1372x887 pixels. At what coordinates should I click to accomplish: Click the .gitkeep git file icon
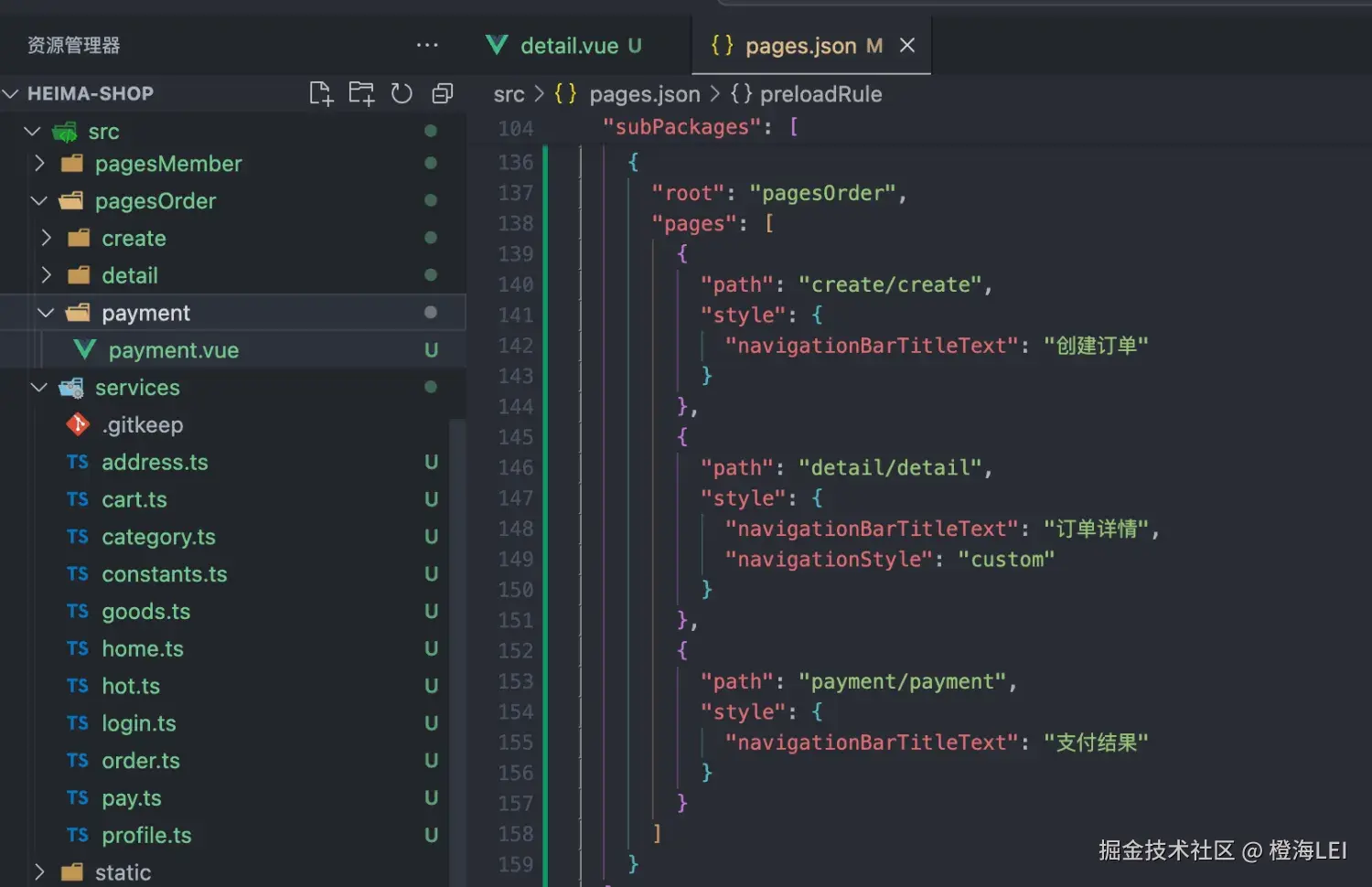pyautogui.click(x=78, y=424)
